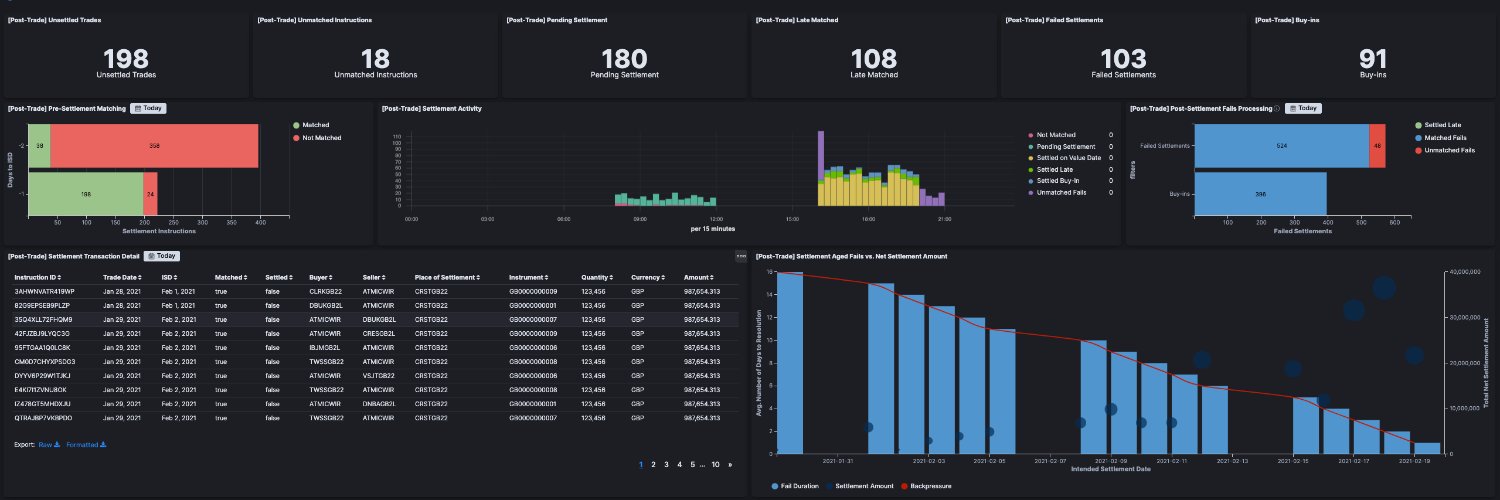Screen dimensions: 1500x500
Task: Click the red 358 Not Matched bar segment
Action: click(x=154, y=146)
